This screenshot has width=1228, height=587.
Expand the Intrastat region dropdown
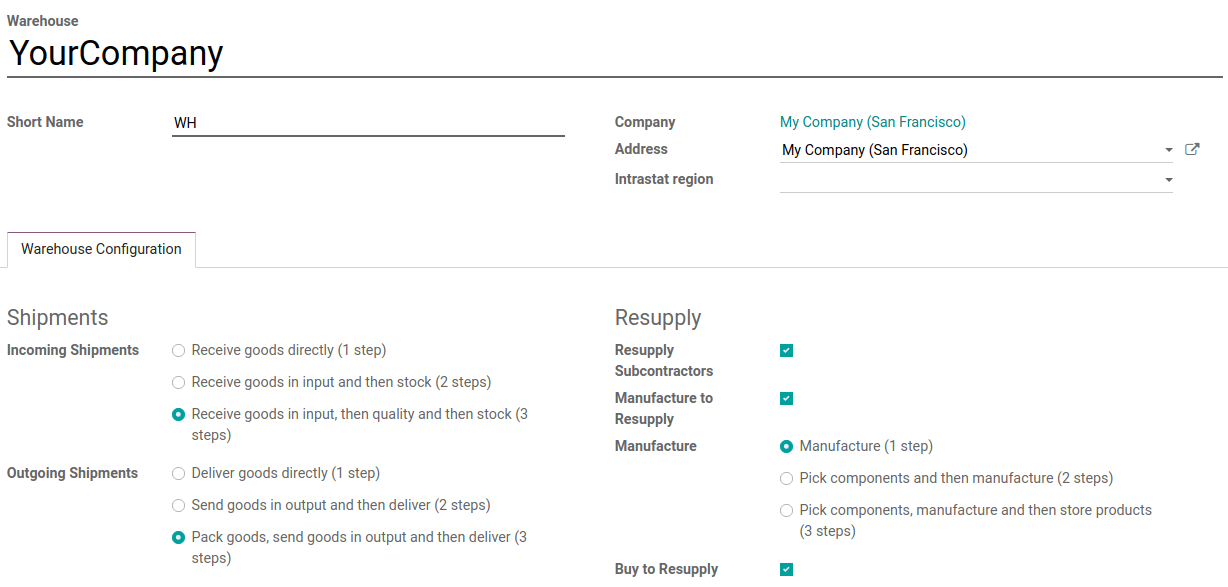point(1168,179)
